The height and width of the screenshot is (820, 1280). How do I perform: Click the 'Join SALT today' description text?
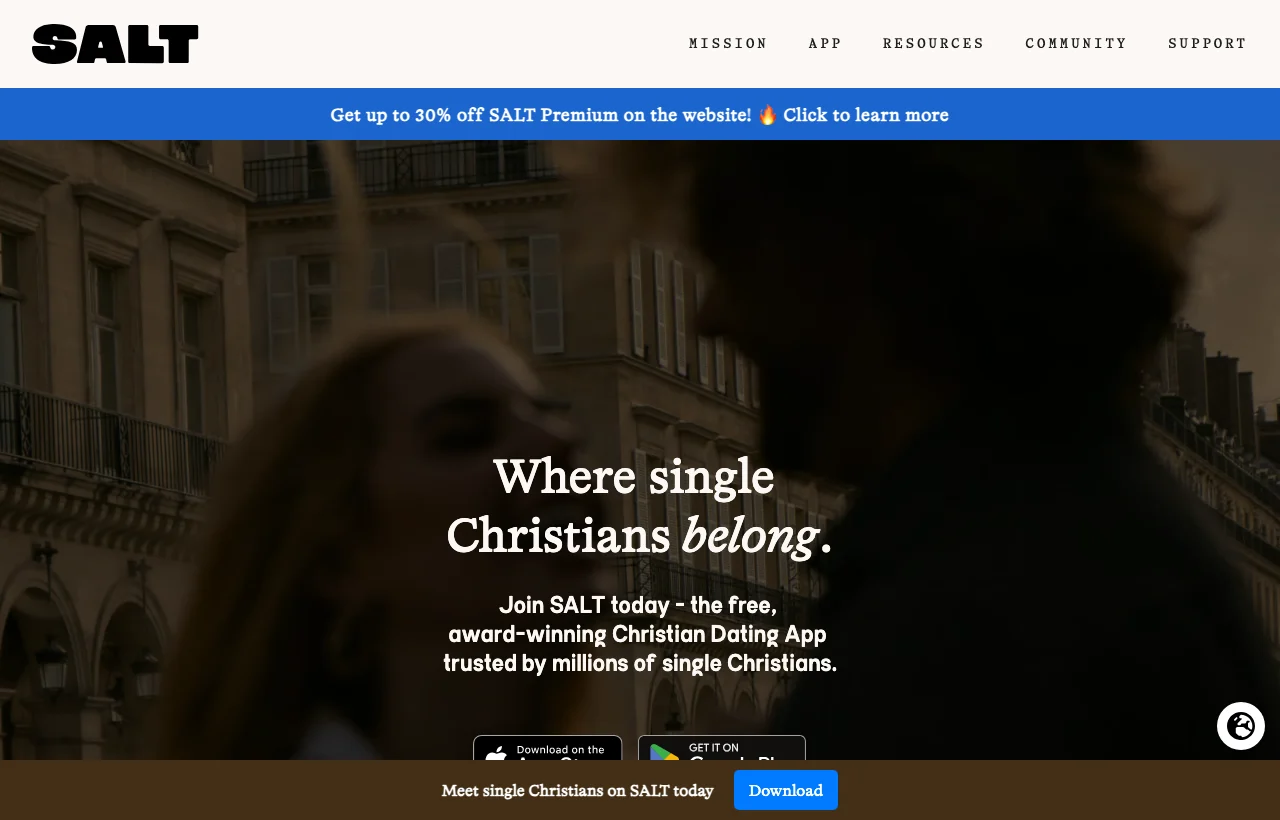(640, 634)
